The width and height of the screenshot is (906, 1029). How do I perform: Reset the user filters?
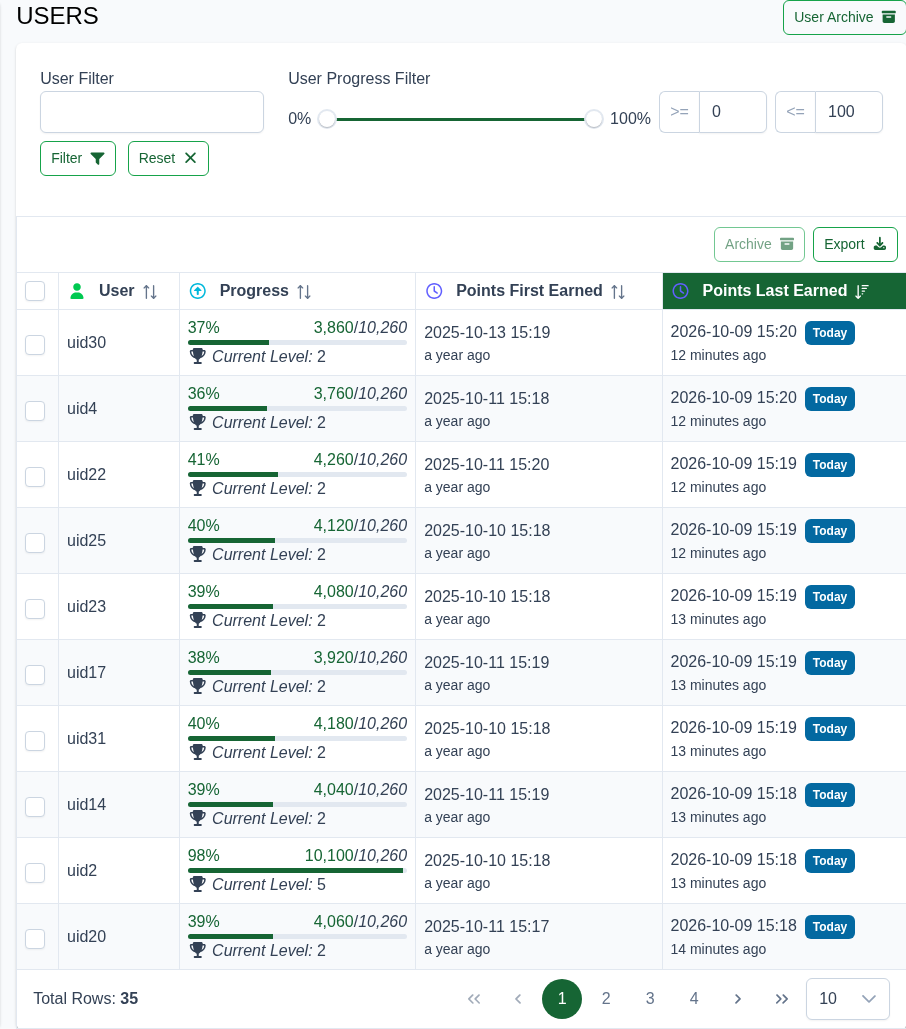pos(168,158)
